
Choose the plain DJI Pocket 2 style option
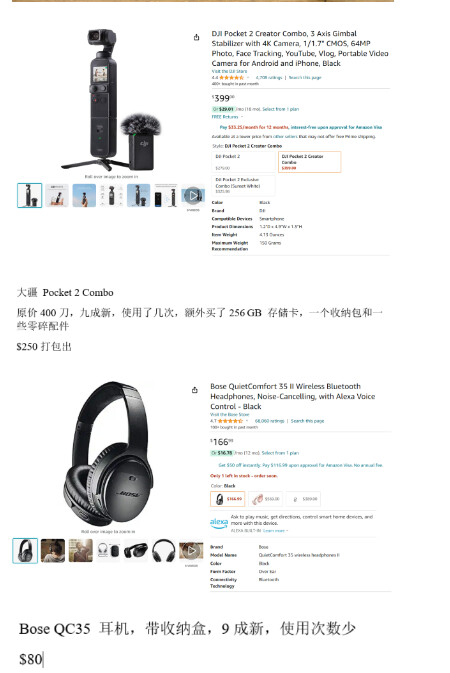[243, 162]
